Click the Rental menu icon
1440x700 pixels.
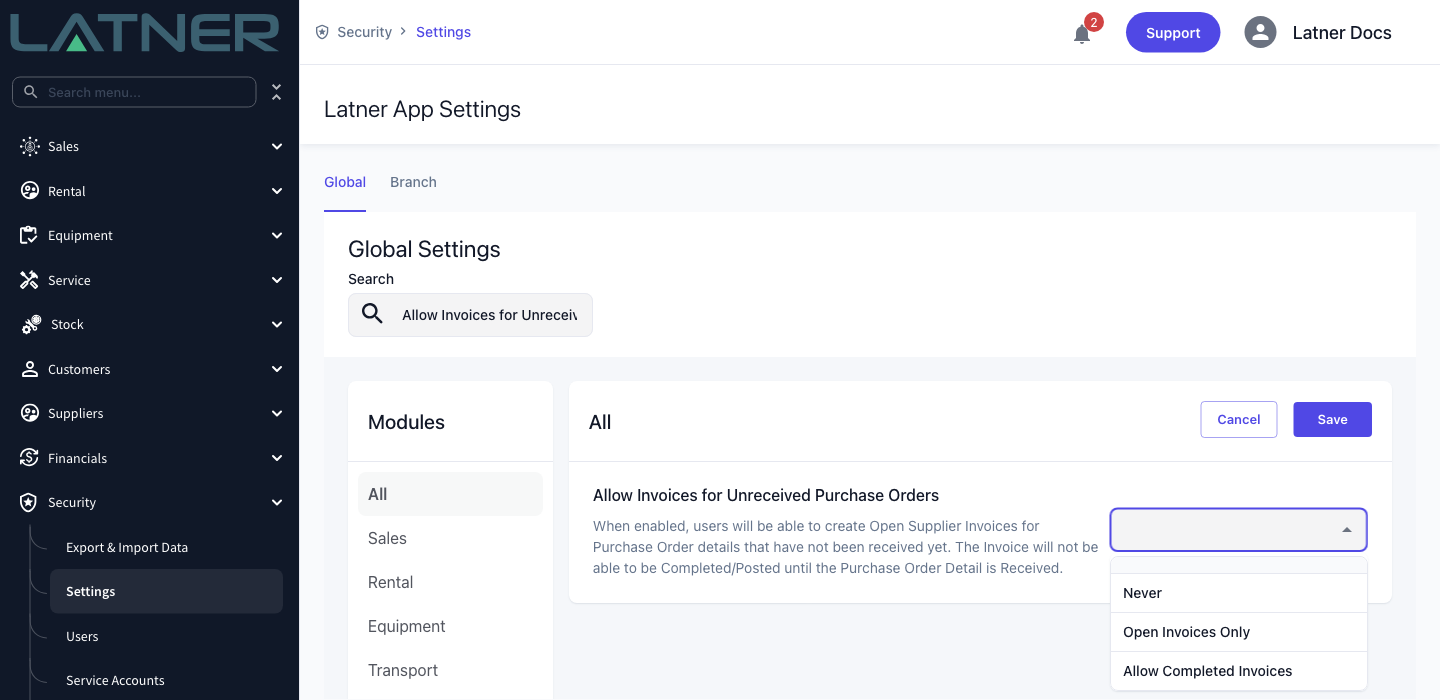30,191
